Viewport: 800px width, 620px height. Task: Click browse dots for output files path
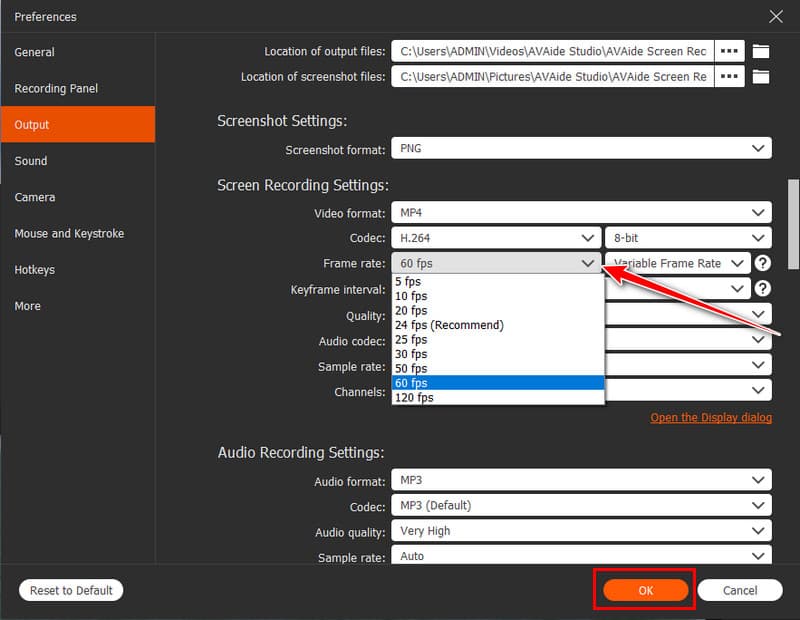coord(730,51)
